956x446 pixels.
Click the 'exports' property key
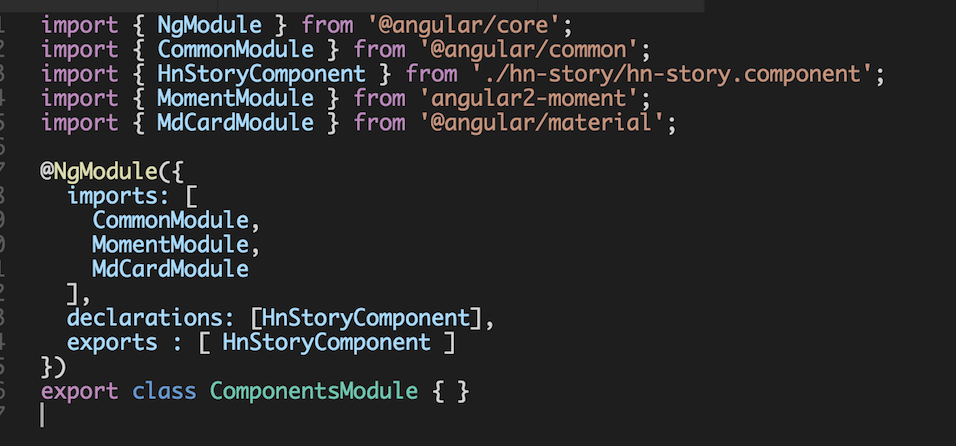tap(107, 343)
